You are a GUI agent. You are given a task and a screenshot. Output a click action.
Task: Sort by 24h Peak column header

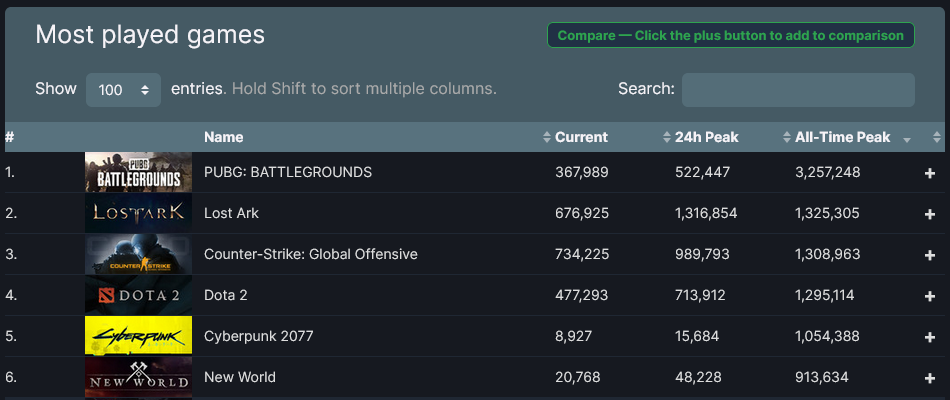pos(706,137)
